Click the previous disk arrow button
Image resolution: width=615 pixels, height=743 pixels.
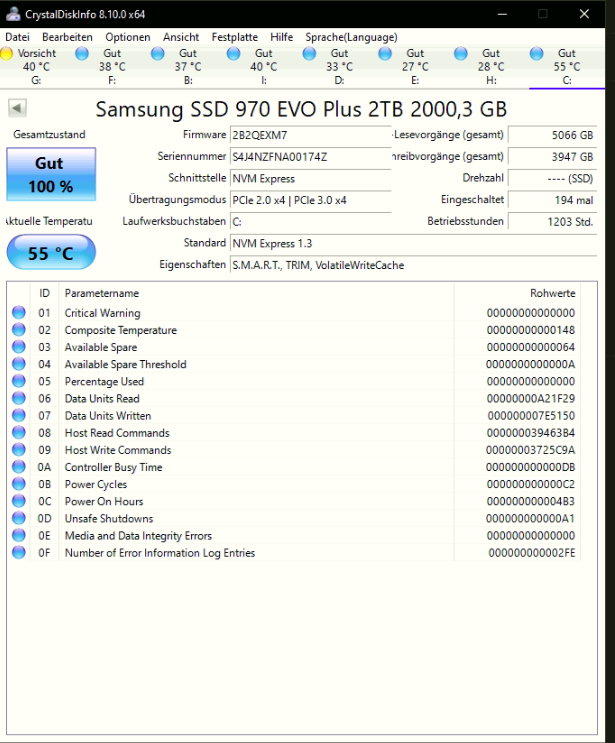(x=17, y=108)
